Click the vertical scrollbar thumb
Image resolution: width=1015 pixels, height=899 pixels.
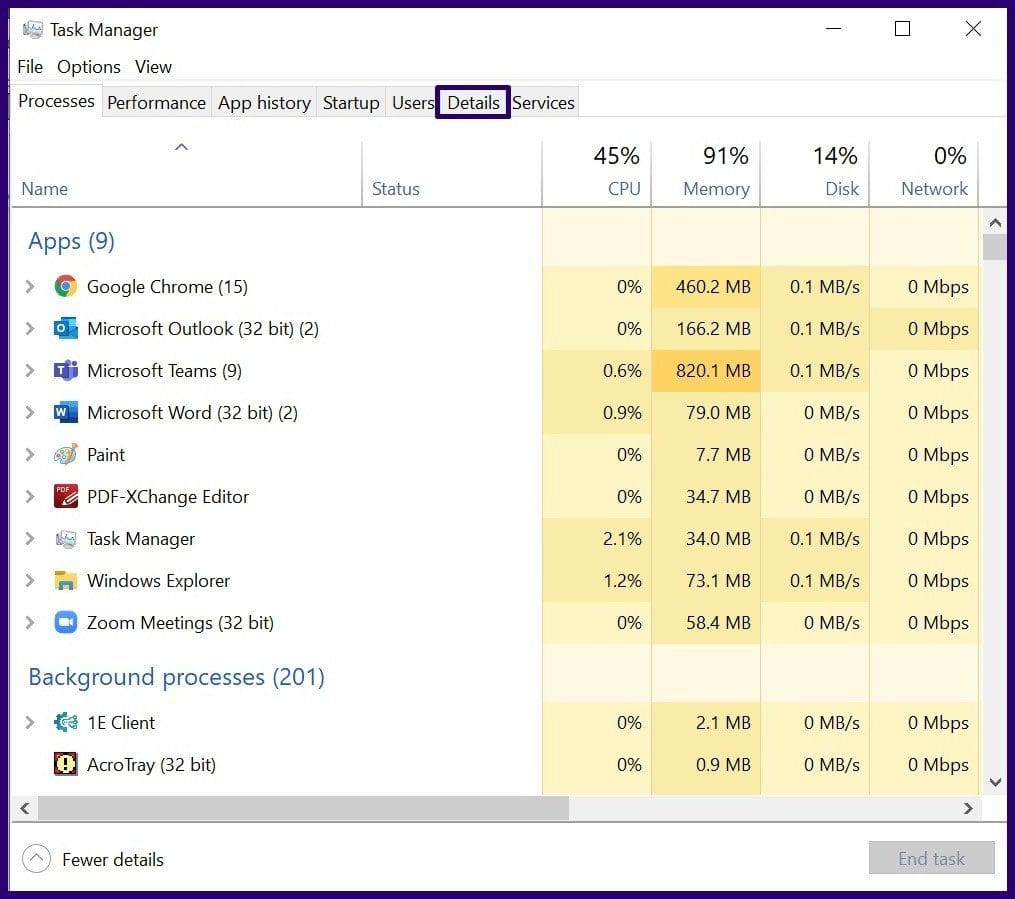click(x=995, y=247)
